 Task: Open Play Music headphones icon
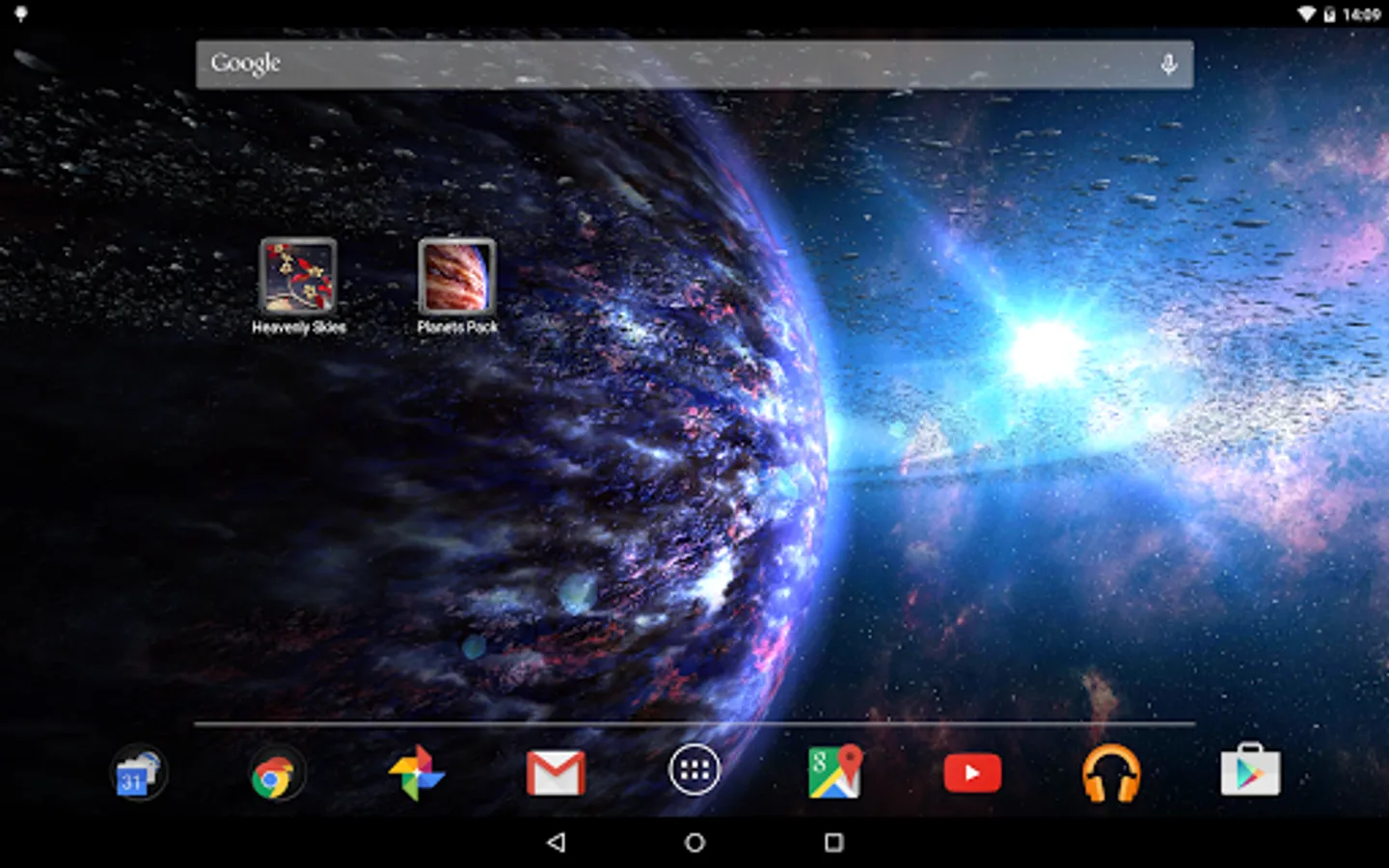click(x=1111, y=773)
